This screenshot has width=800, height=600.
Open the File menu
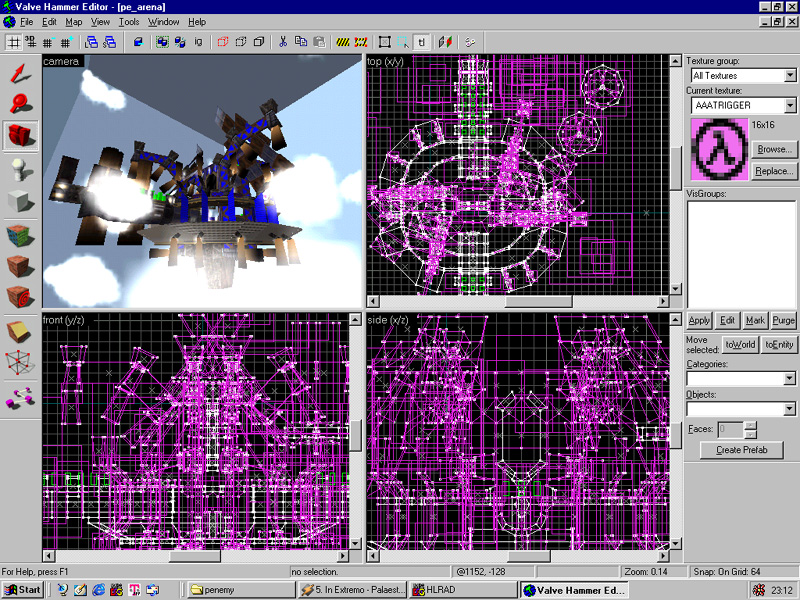click(27, 22)
